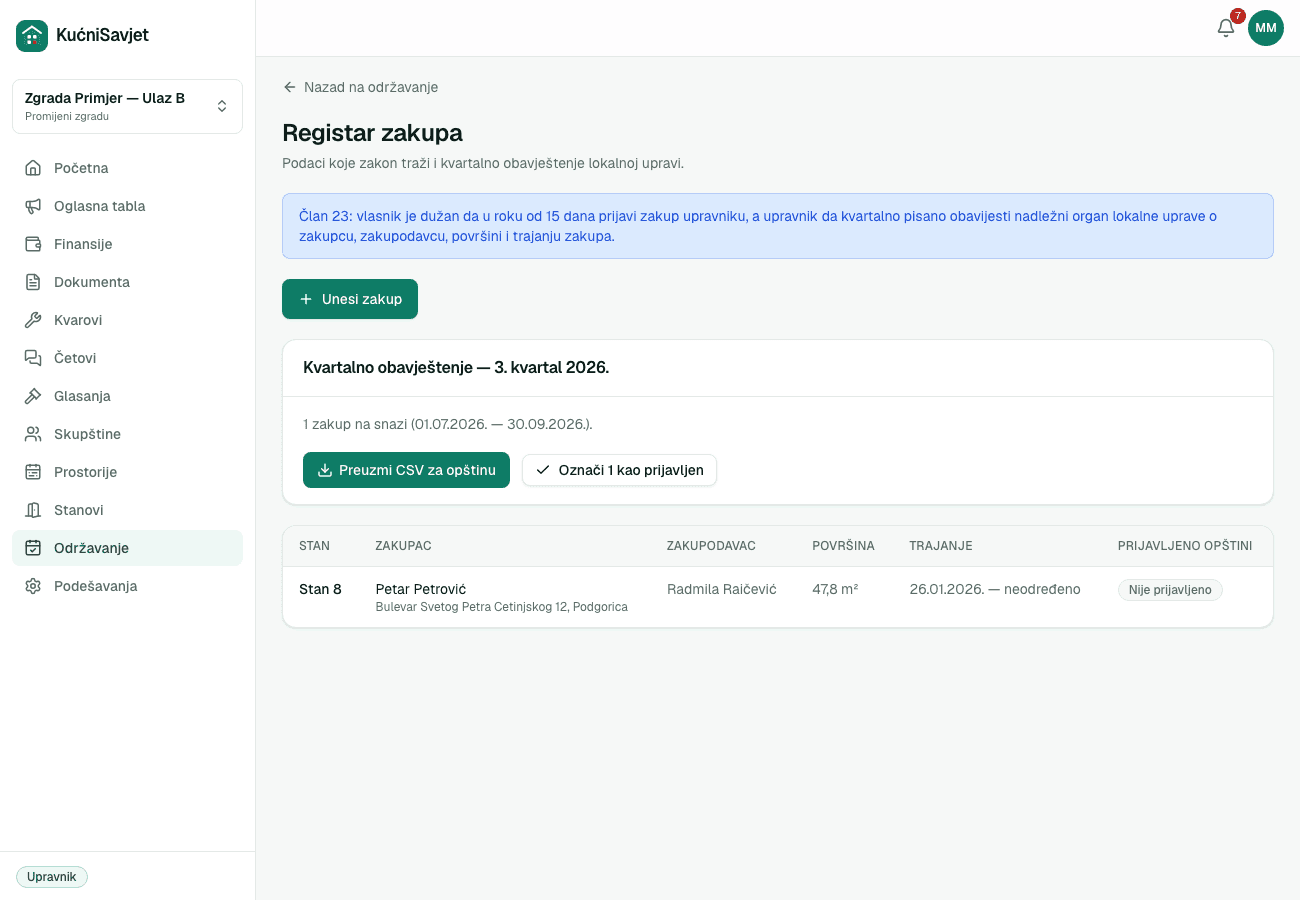Open Kvarovi in the sidebar
Image resolution: width=1300 pixels, height=900 pixels.
(127, 320)
